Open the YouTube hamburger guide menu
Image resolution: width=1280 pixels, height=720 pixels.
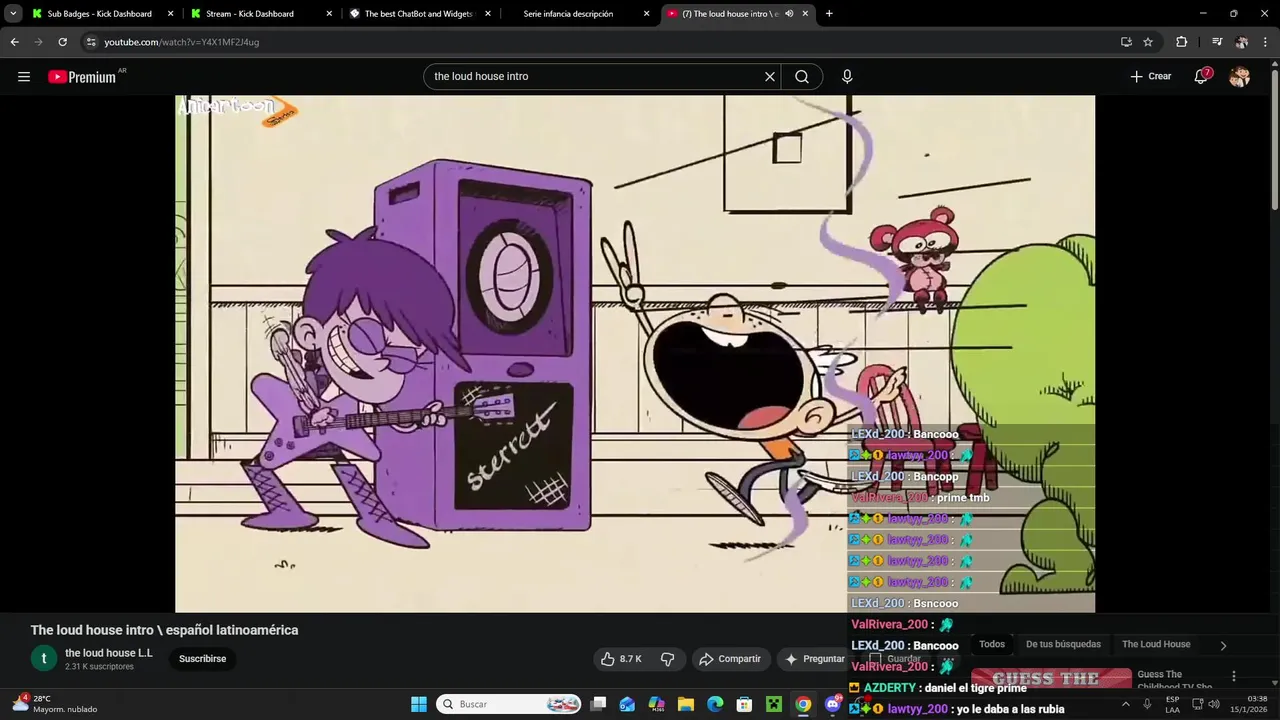click(x=24, y=76)
